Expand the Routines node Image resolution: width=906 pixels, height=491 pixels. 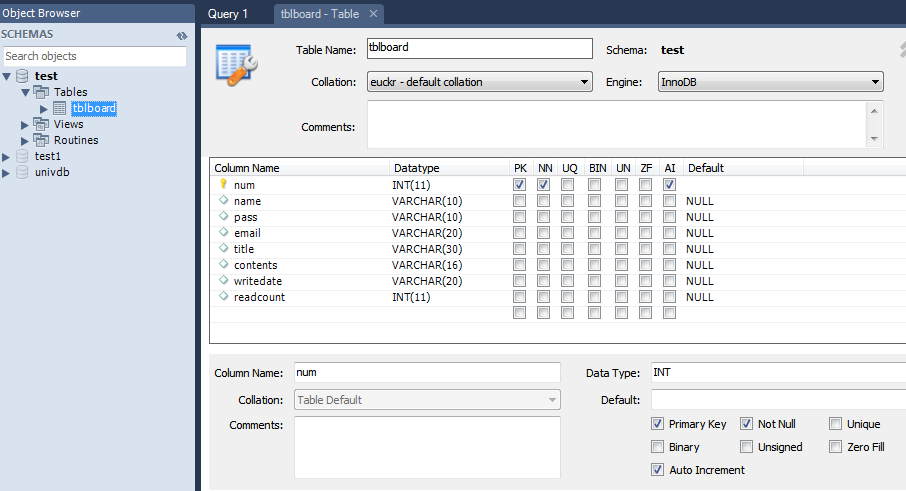pyautogui.click(x=24, y=141)
